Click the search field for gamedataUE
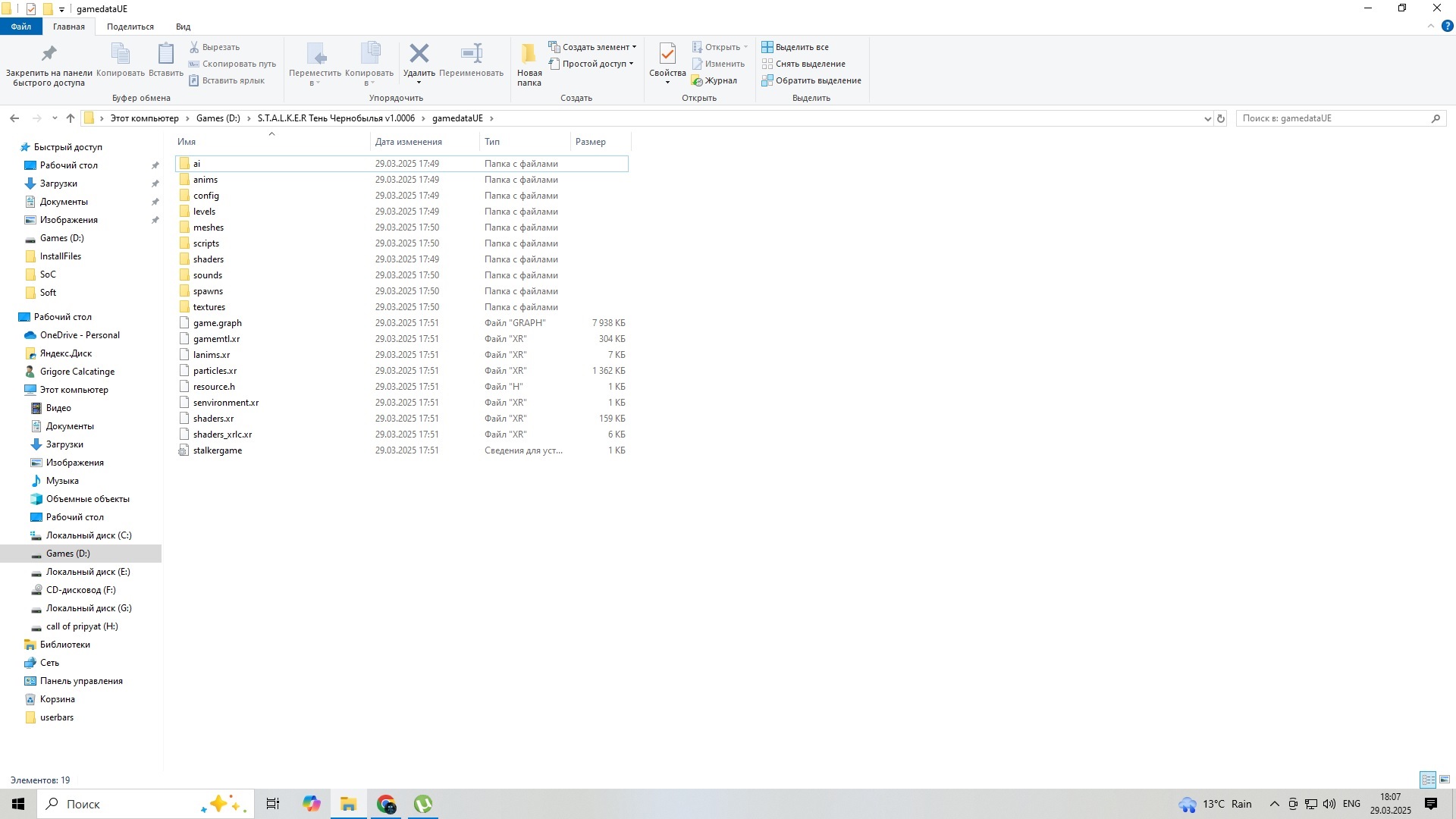The image size is (1456, 819). [1335, 118]
